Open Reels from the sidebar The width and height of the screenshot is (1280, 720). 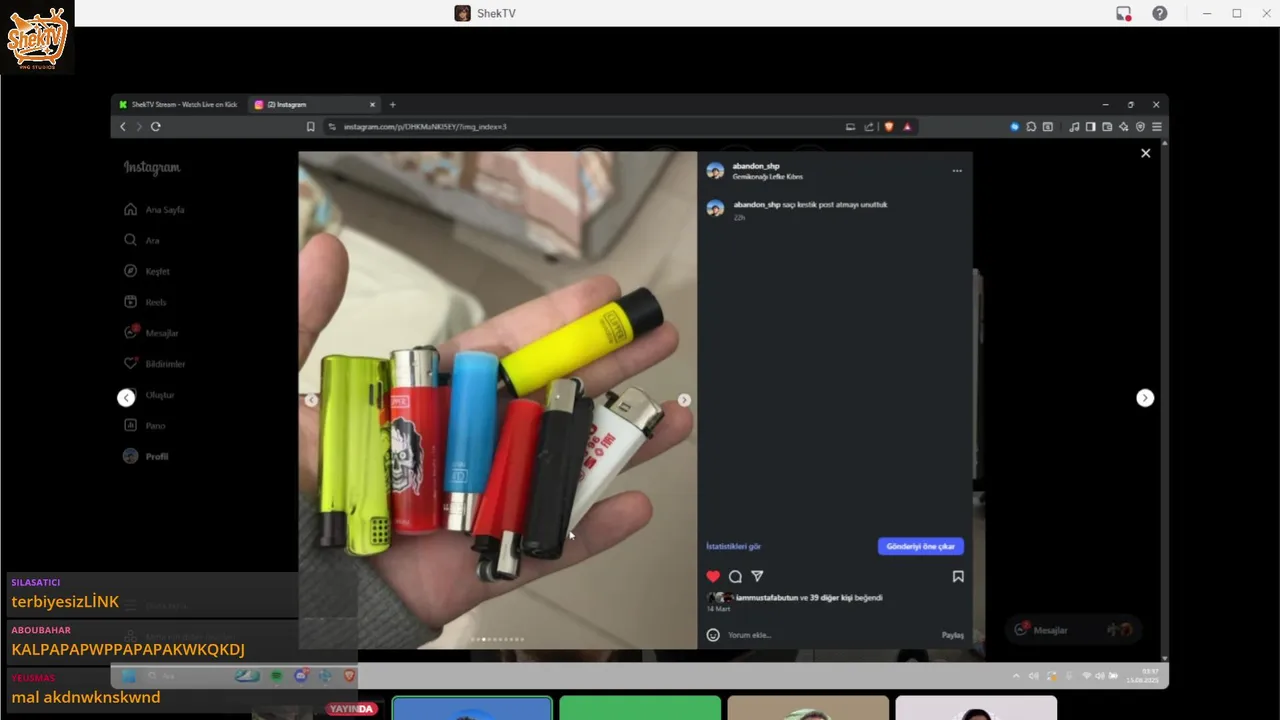pyautogui.click(x=145, y=302)
